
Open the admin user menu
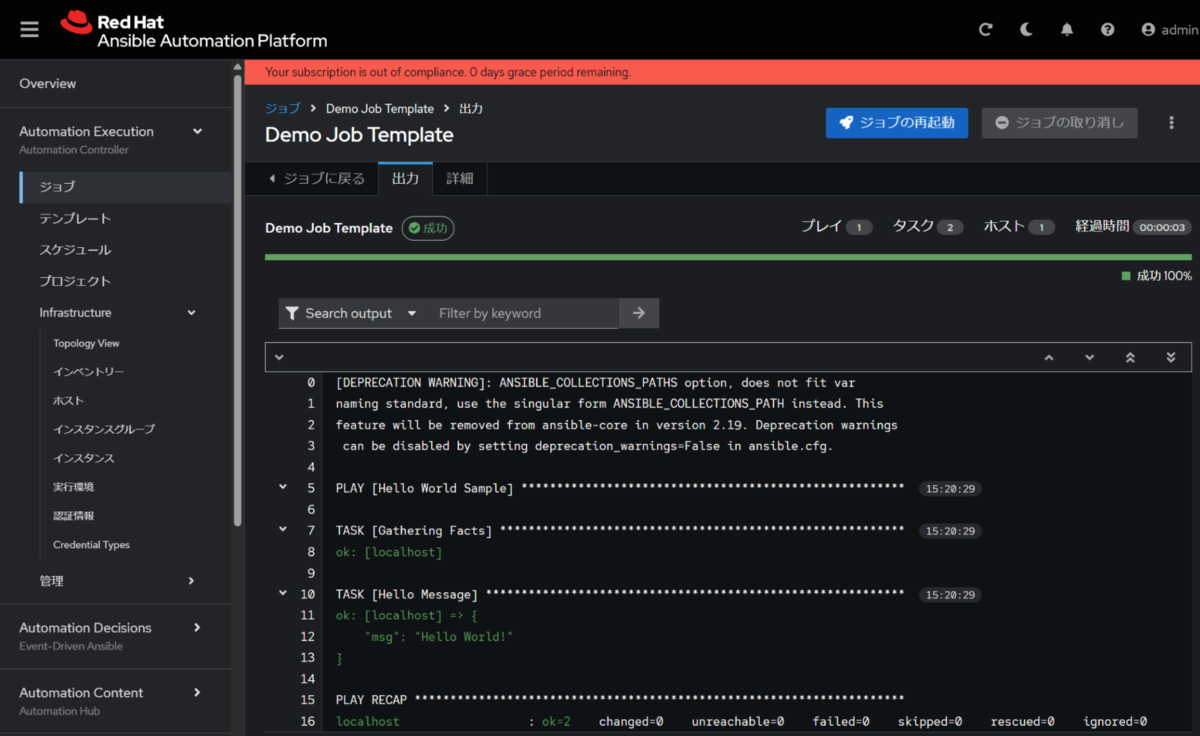(x=1169, y=30)
